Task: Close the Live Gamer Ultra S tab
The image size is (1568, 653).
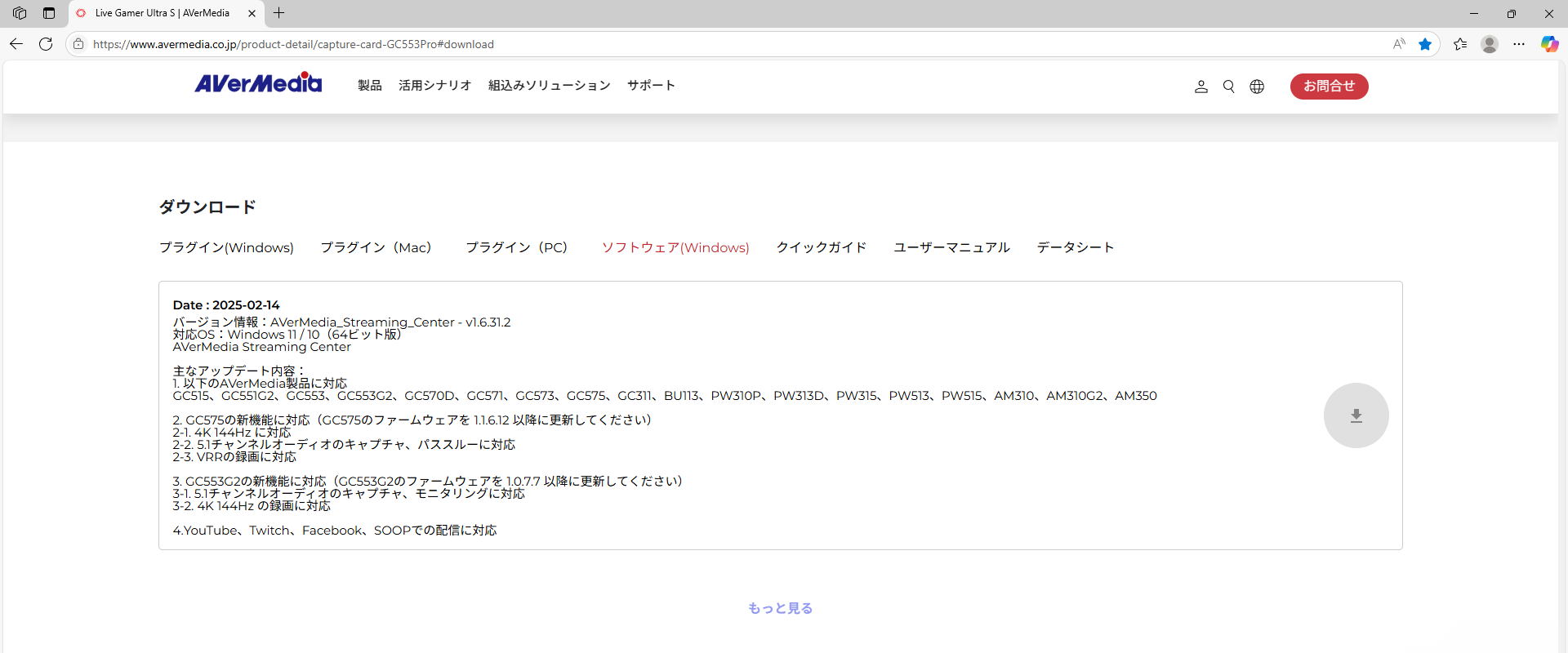Action: coord(252,13)
